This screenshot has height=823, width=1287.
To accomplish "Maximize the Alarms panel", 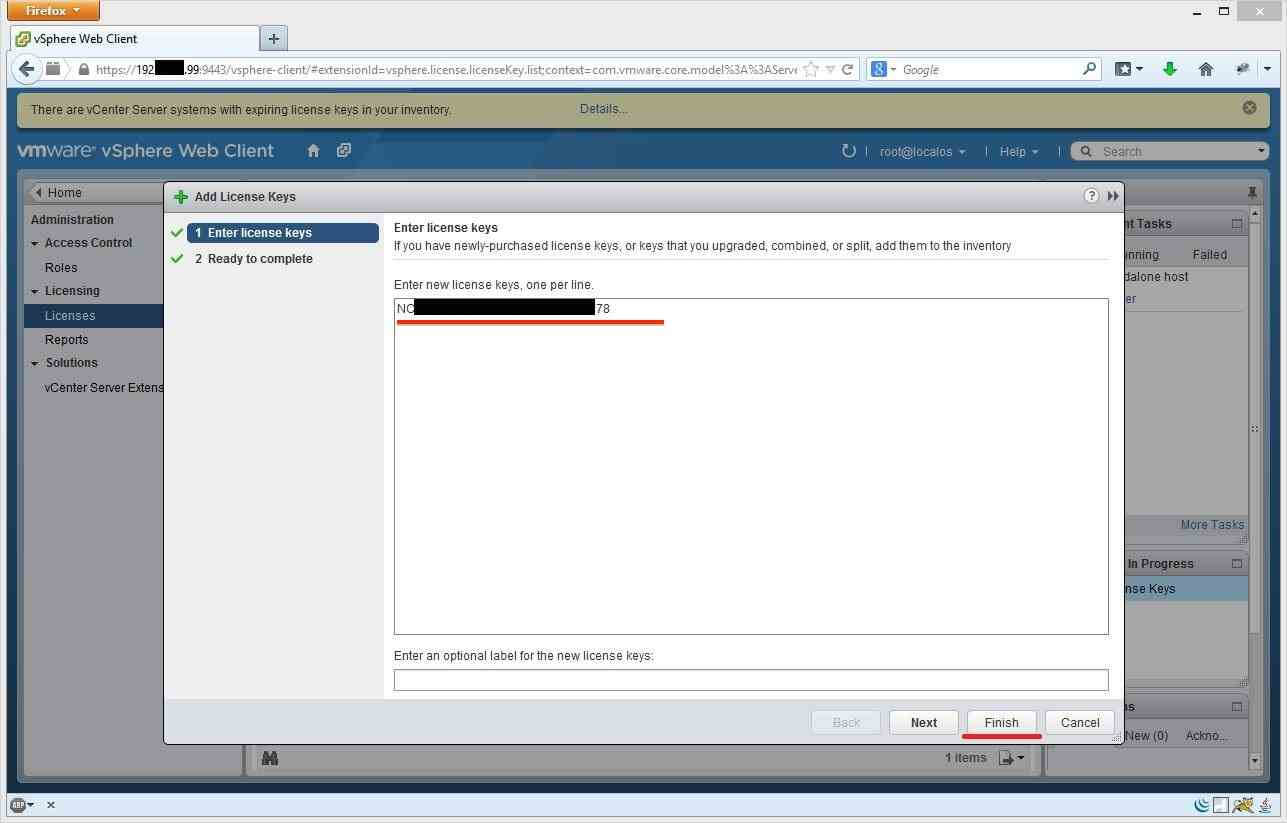I will pos(1237,706).
